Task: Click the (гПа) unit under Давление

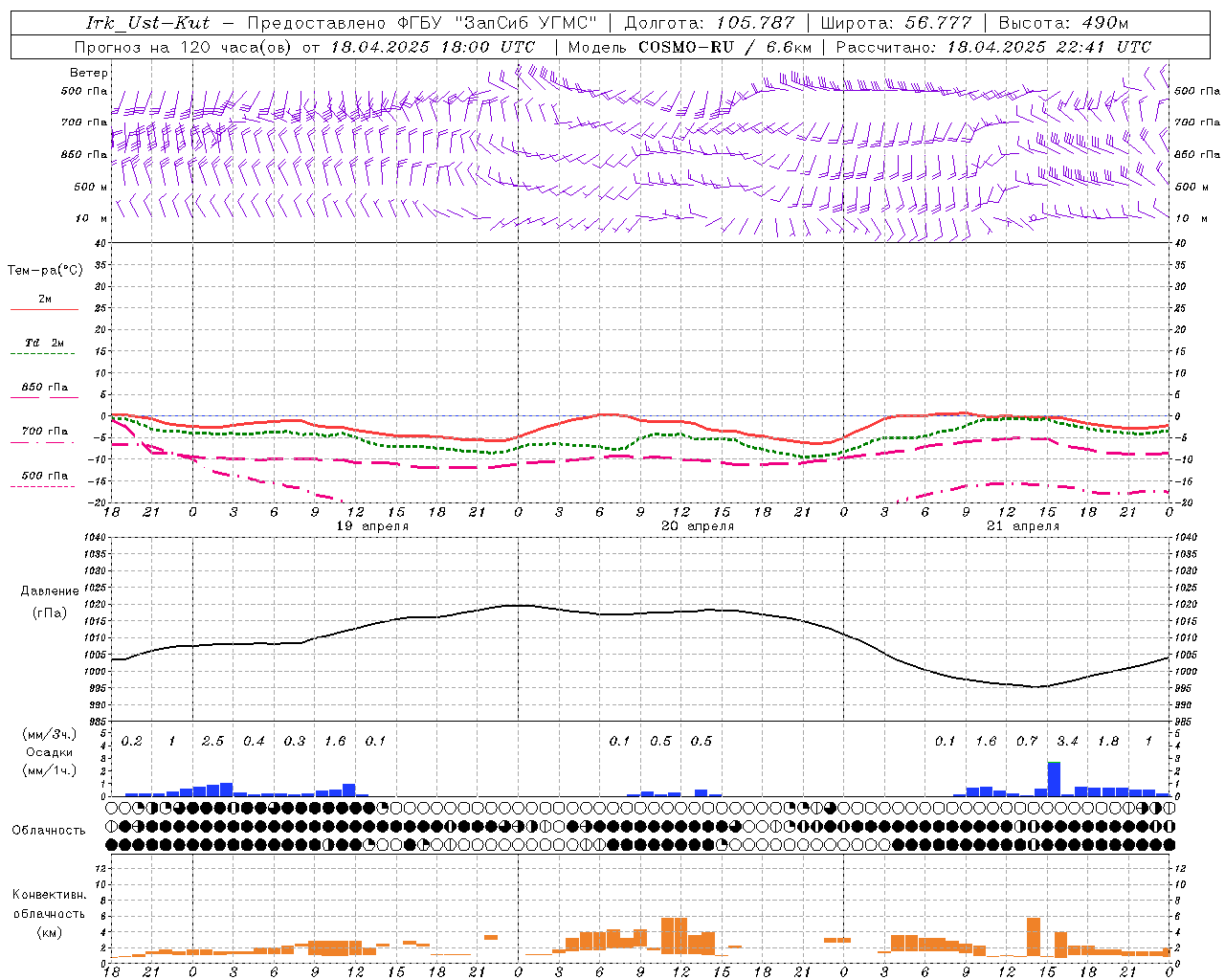Action: click(50, 613)
